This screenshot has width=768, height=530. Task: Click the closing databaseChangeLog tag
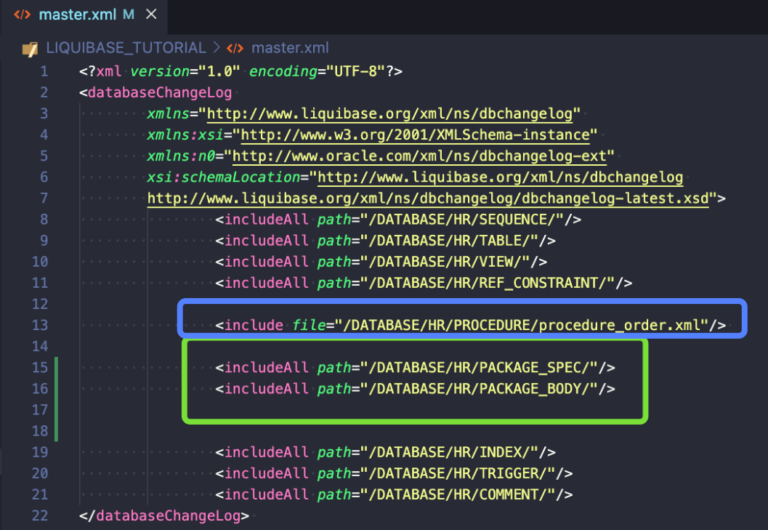tap(163, 516)
